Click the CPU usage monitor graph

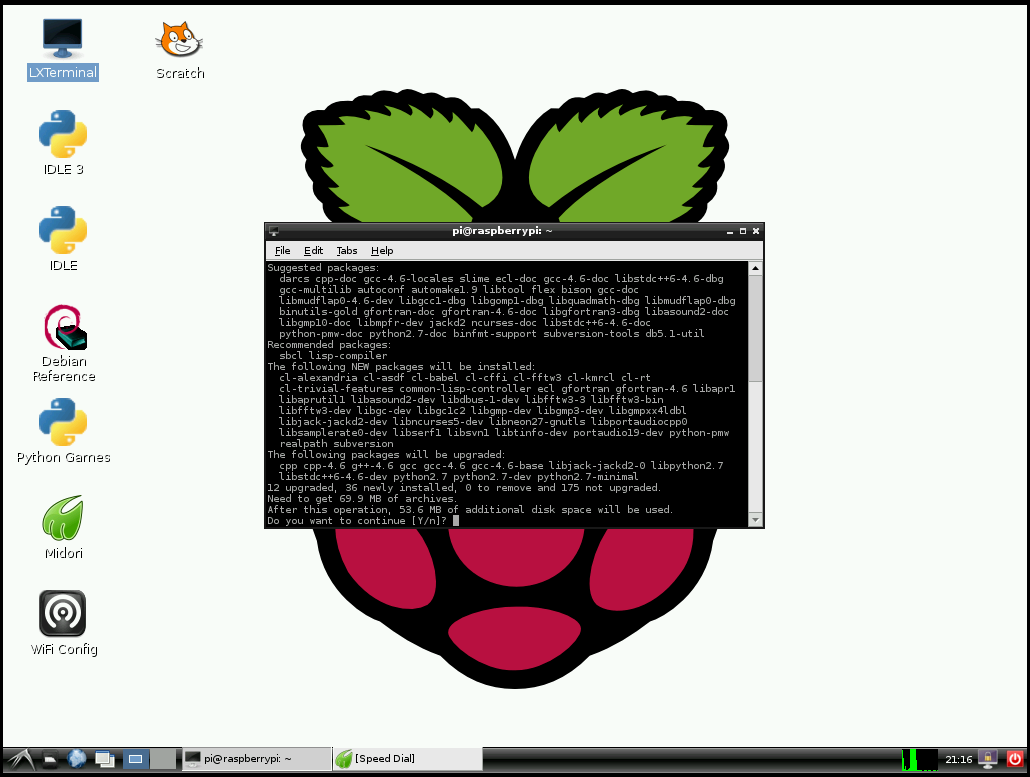pos(920,759)
